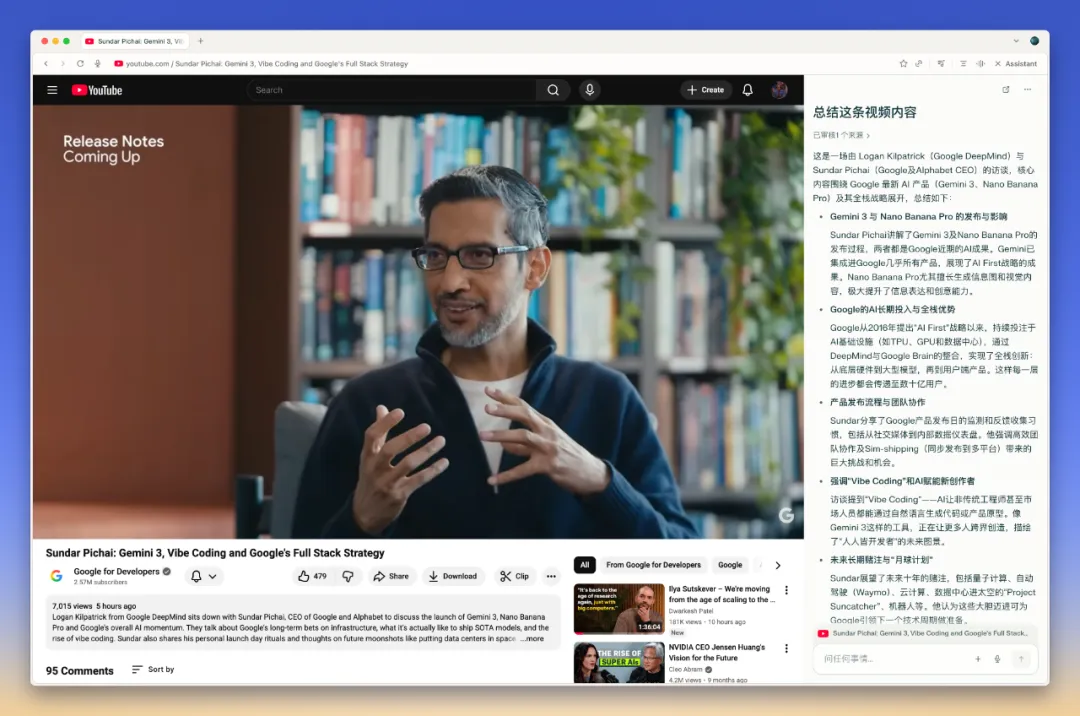
Task: Open YouTube notifications bell in header
Action: (747, 90)
